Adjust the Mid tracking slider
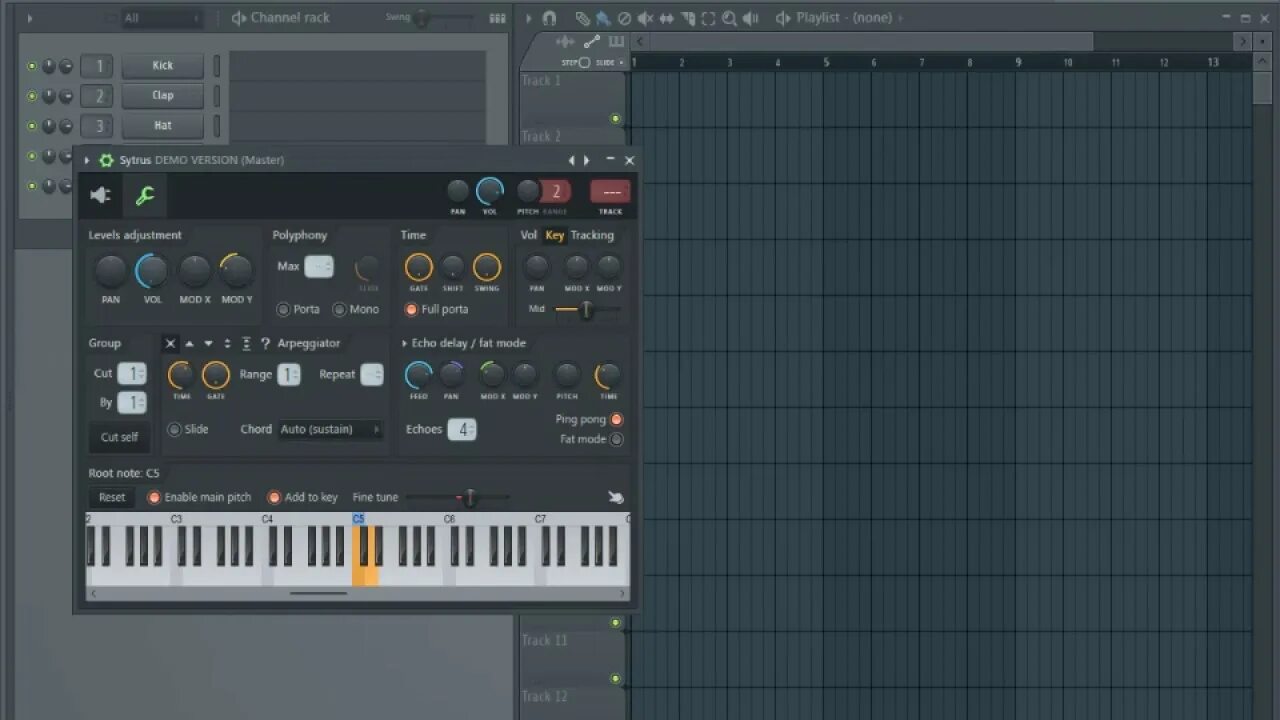Screen dimensions: 1280x720 (587, 309)
